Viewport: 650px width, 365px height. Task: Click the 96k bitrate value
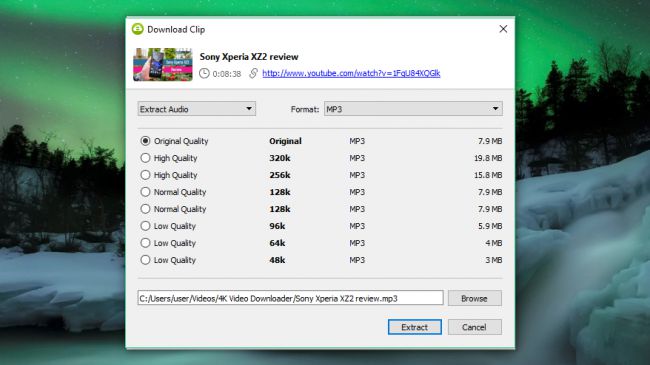point(277,226)
